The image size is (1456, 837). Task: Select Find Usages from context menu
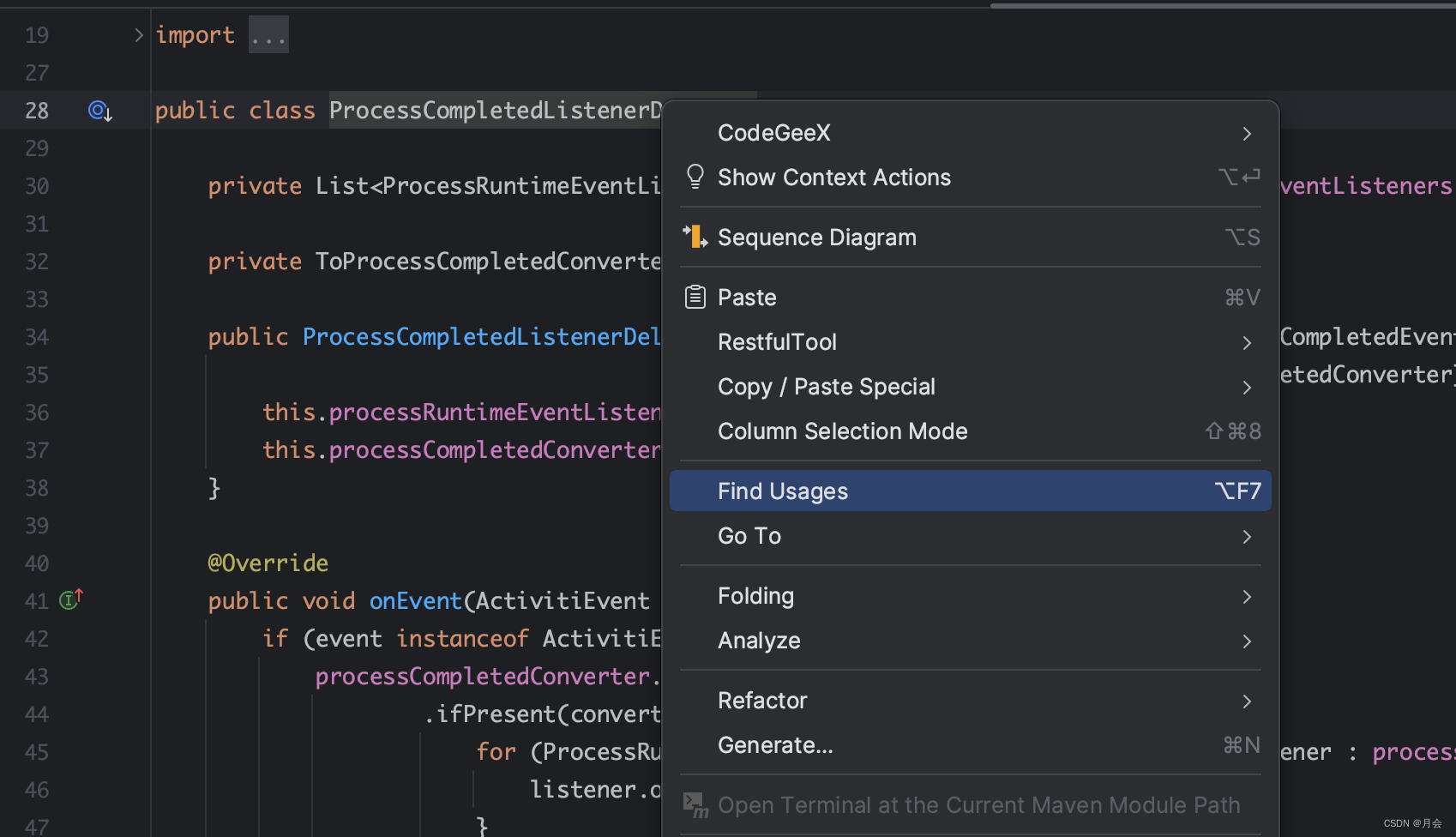coord(783,491)
